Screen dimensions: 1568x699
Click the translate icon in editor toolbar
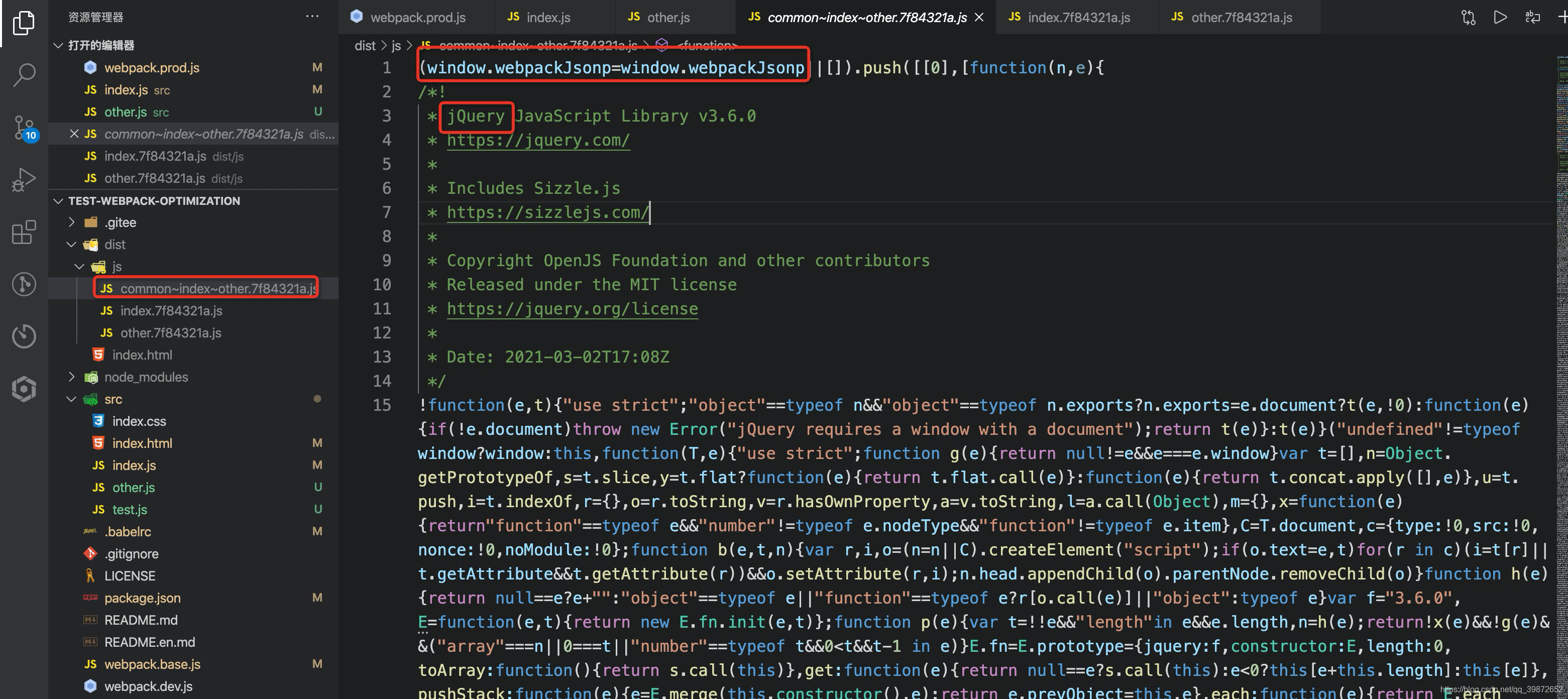pyautogui.click(x=1533, y=17)
